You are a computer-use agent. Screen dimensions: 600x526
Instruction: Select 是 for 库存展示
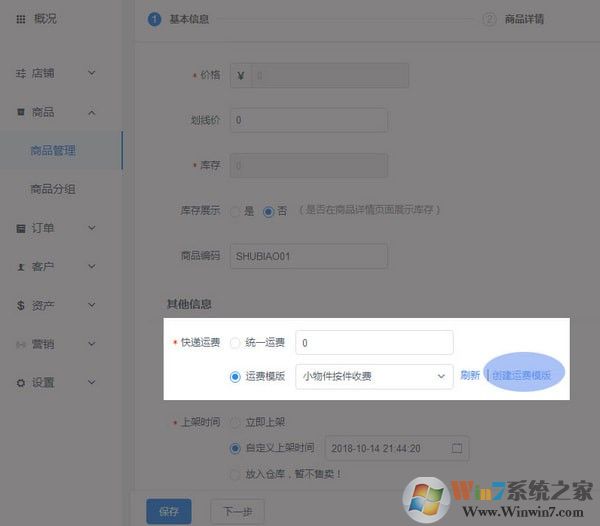point(235,211)
